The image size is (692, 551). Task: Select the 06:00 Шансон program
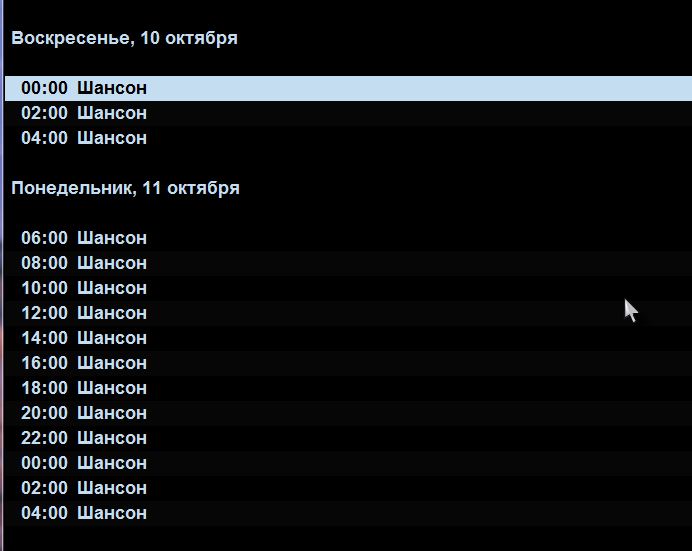point(348,238)
